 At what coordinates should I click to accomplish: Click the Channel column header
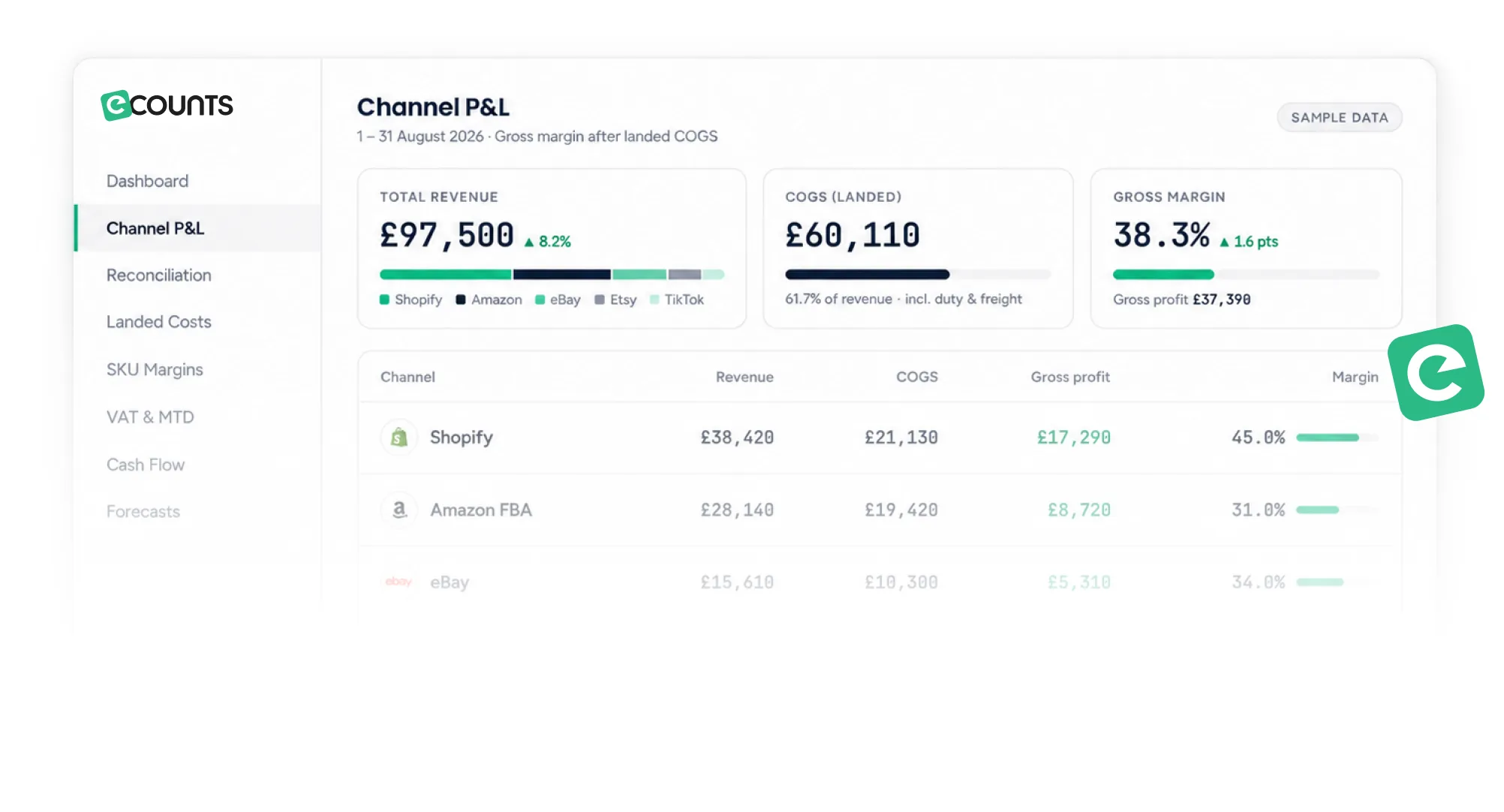point(408,377)
